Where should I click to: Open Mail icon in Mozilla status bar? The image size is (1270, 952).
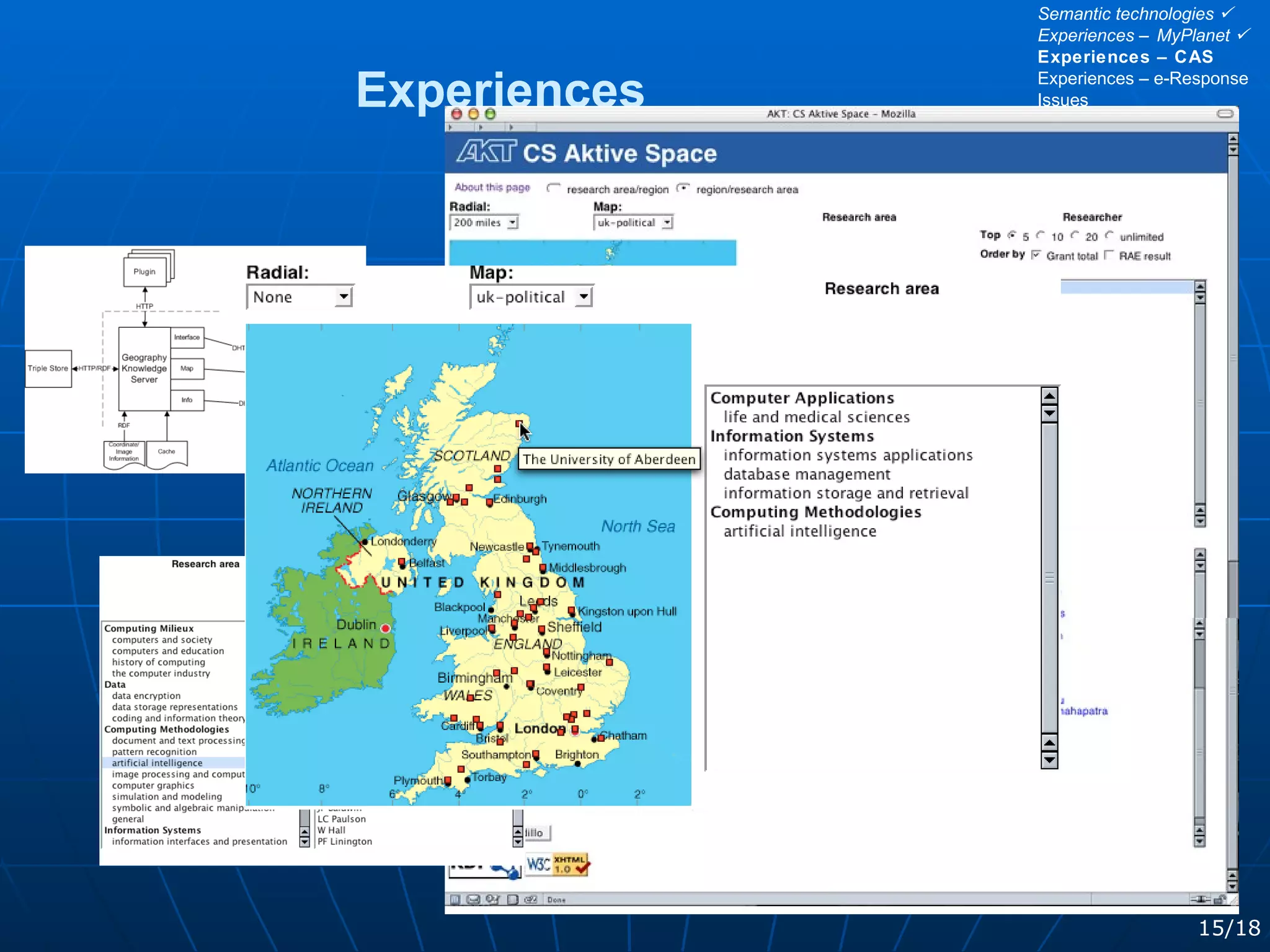tap(473, 899)
